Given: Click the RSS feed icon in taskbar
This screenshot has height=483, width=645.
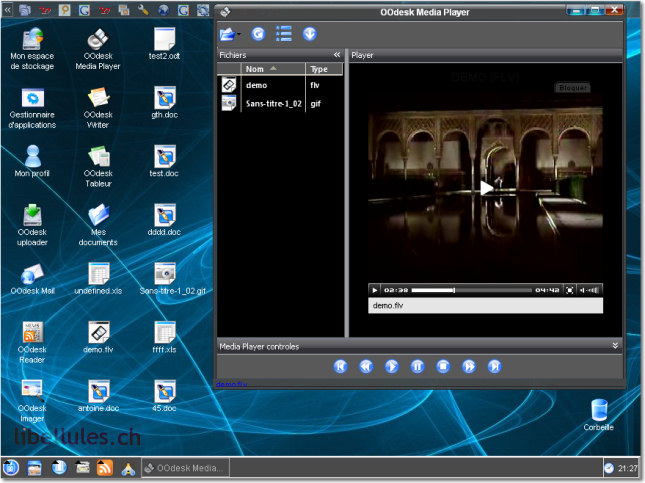Looking at the screenshot, I should [x=104, y=468].
